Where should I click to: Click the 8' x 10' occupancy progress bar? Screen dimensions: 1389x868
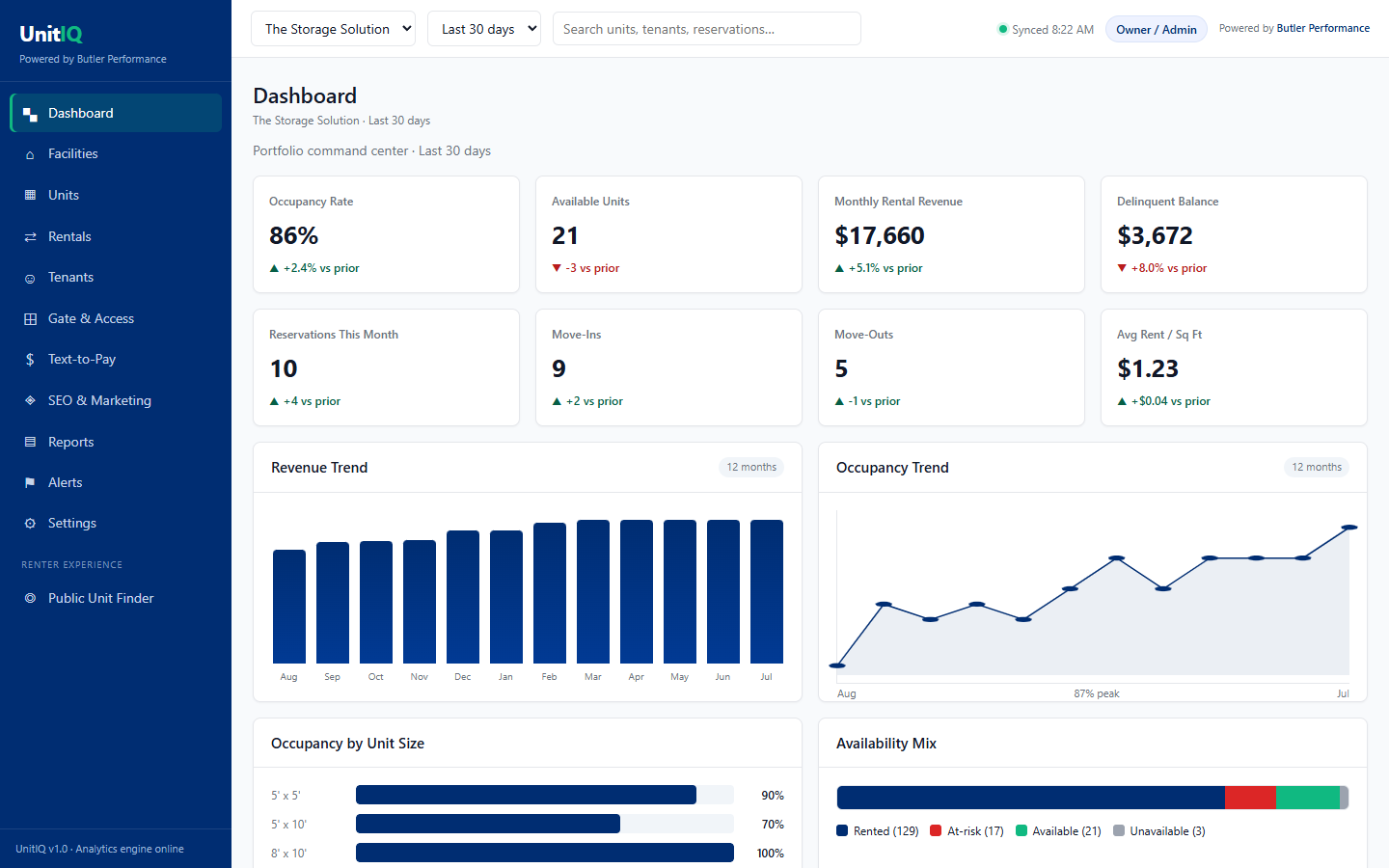(x=545, y=853)
